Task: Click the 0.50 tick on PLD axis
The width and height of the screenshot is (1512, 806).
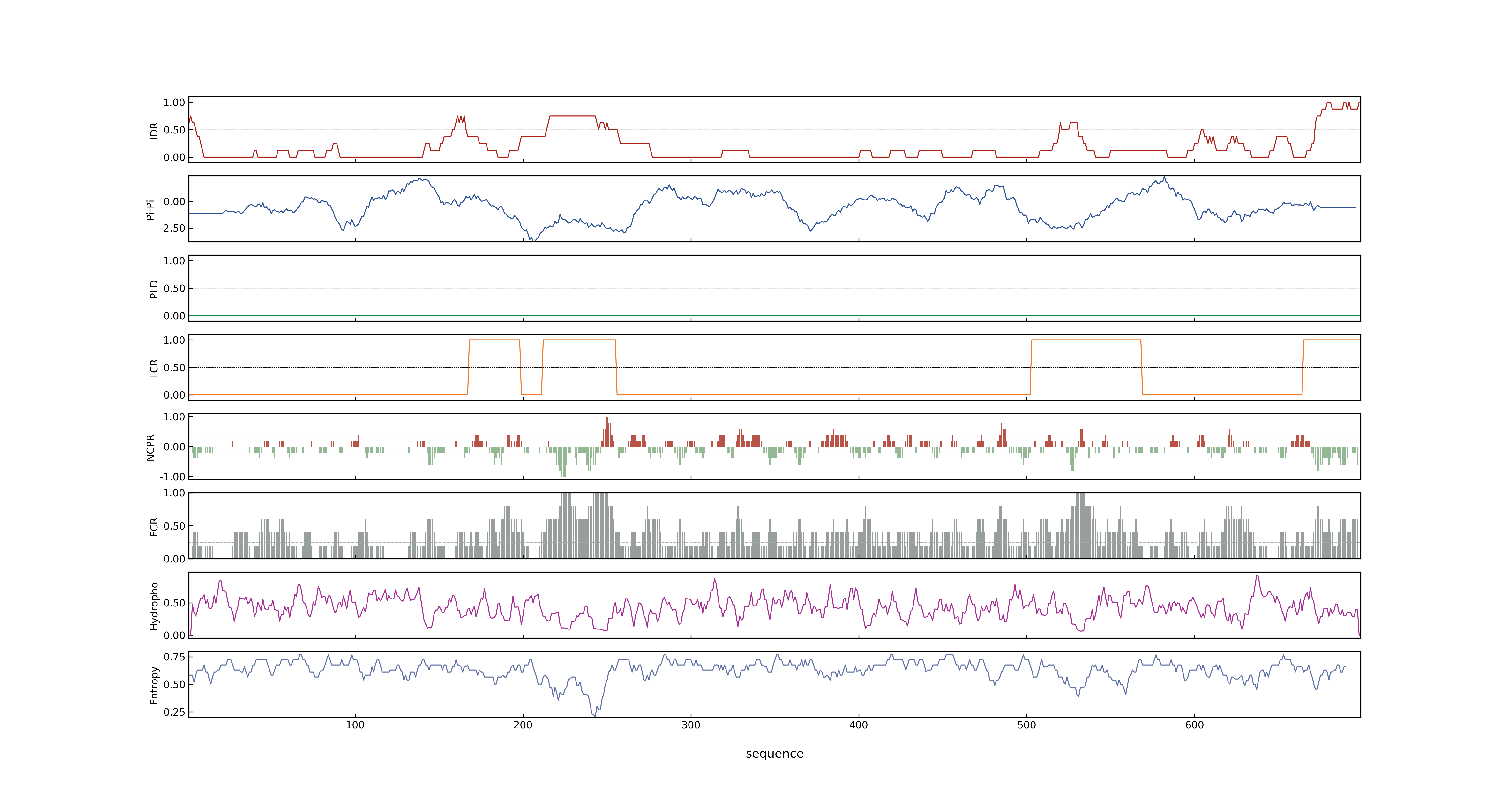Action: pyautogui.click(x=174, y=288)
